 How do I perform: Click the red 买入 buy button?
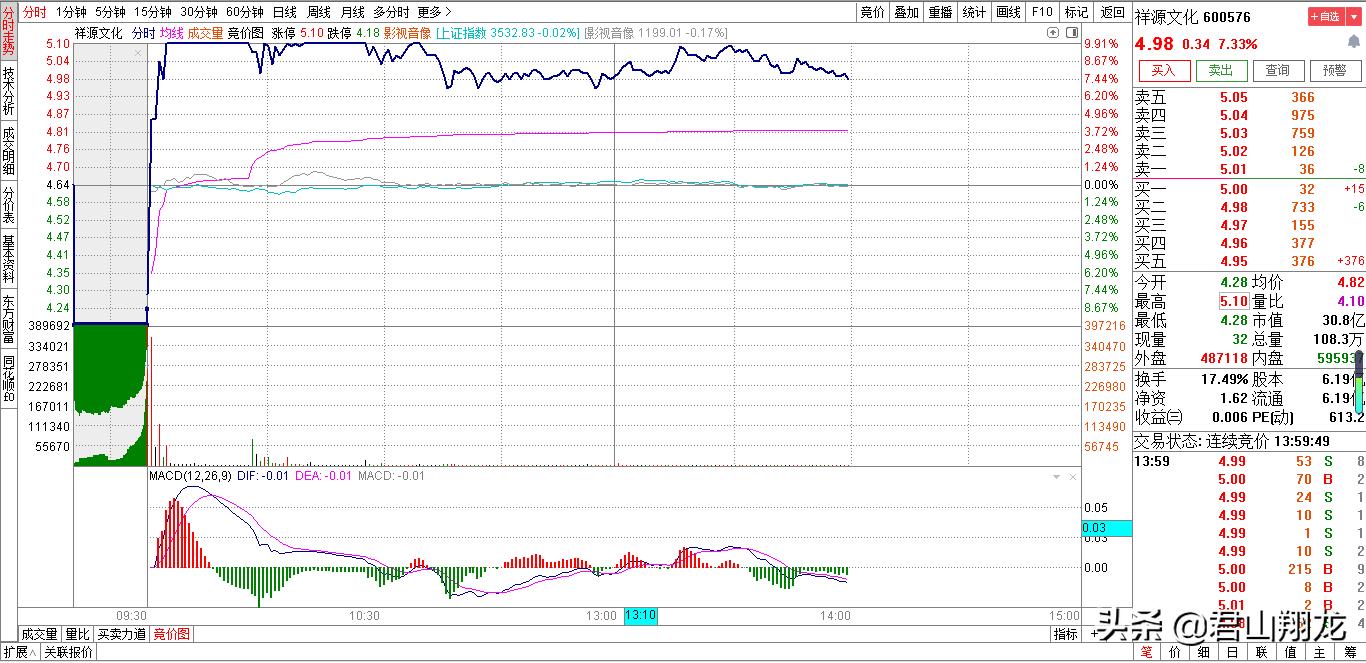click(1164, 70)
